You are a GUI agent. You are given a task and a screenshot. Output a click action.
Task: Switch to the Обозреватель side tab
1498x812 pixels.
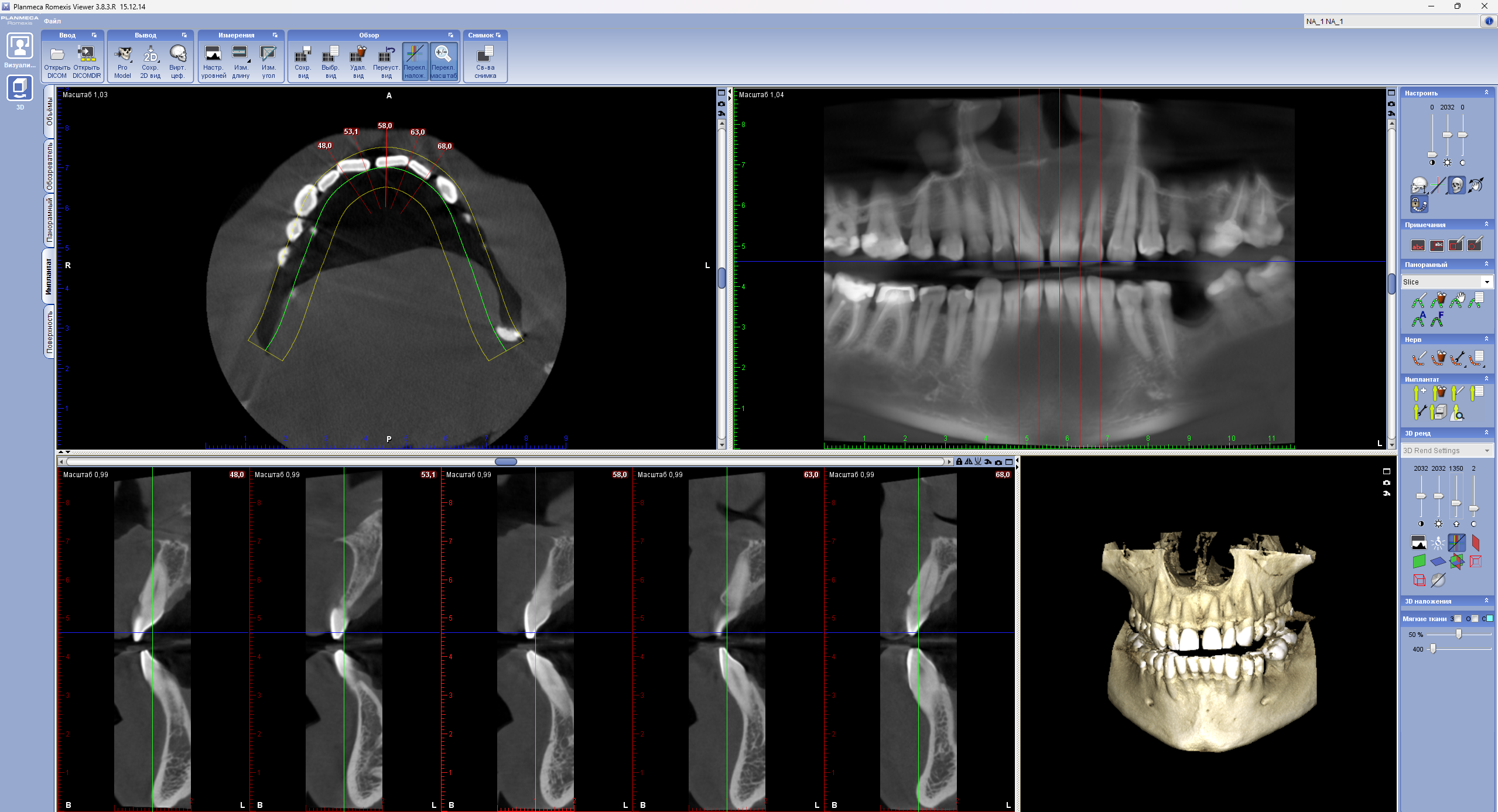click(49, 166)
